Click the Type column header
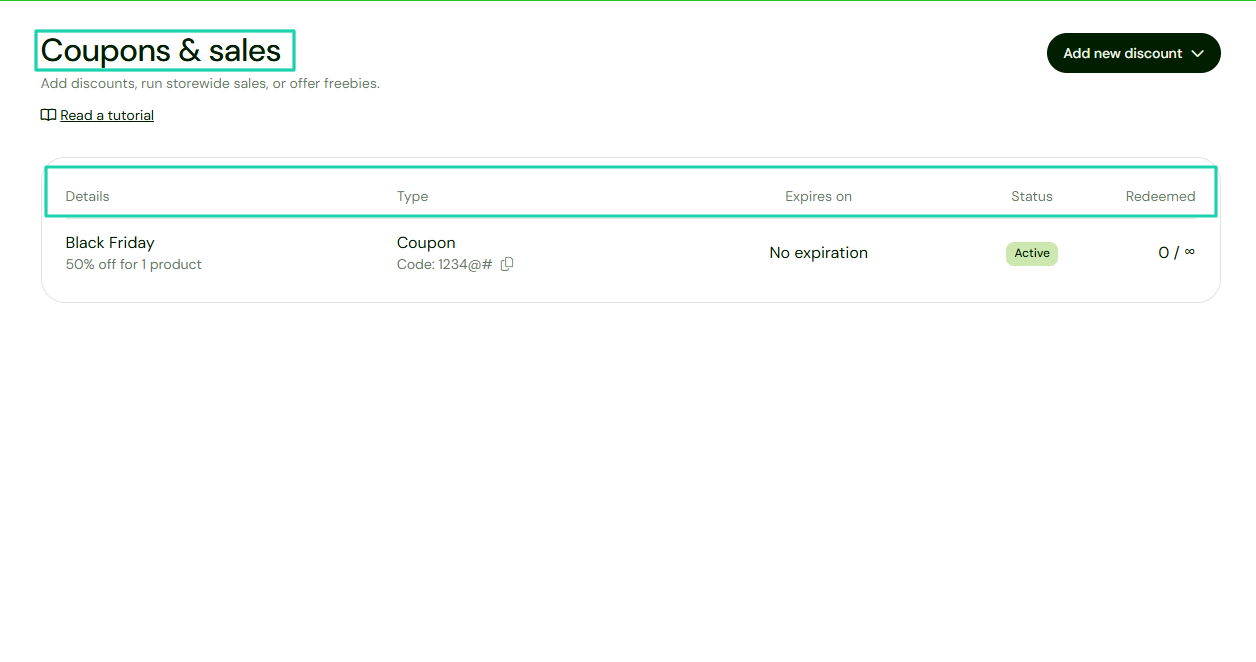Screen dimensions: 1256x662 (x=413, y=196)
